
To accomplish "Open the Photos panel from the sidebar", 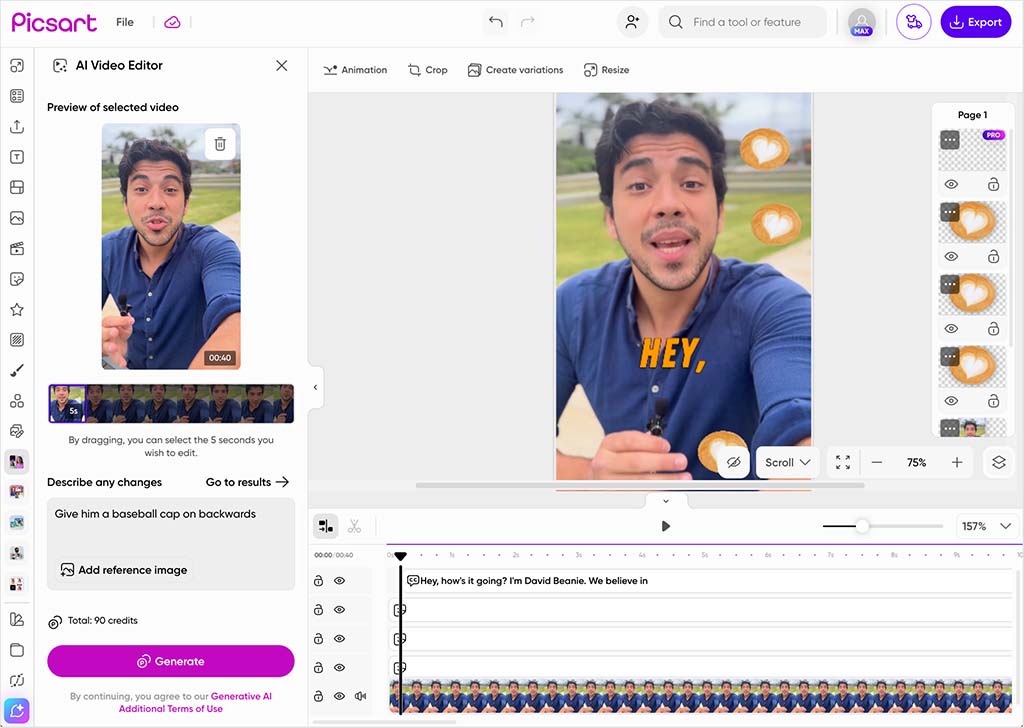I will pos(16,218).
